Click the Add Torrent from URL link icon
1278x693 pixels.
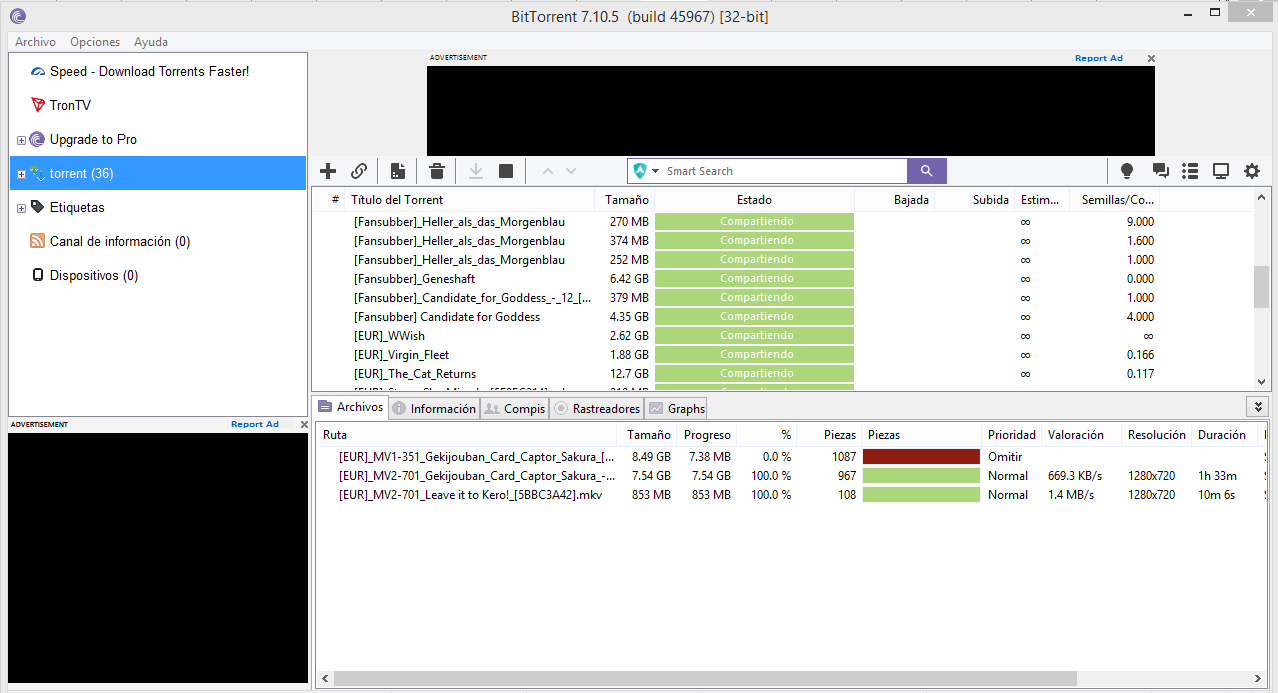(358, 171)
